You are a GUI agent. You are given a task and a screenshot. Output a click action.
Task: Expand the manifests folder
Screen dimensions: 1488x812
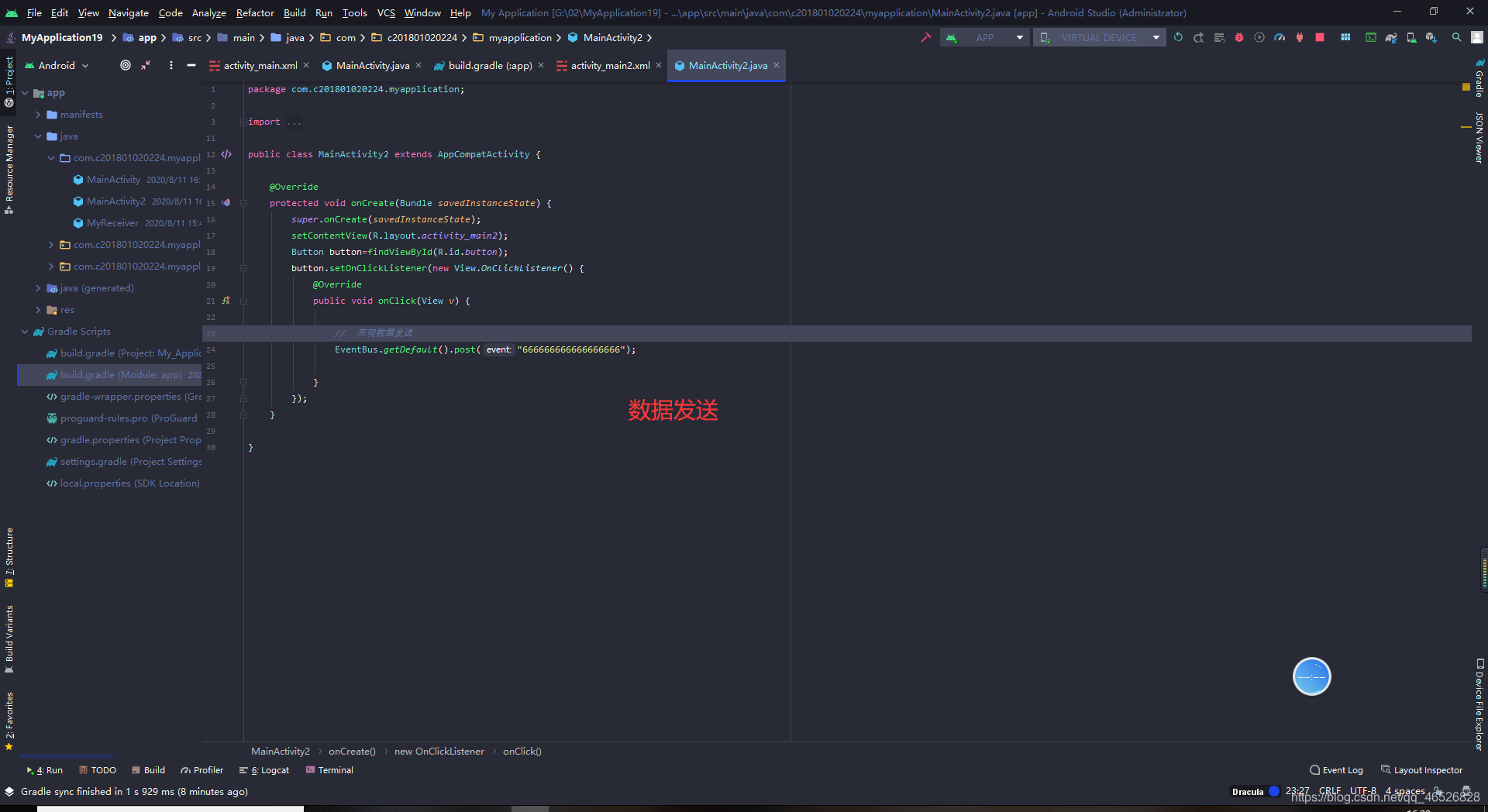(38, 115)
